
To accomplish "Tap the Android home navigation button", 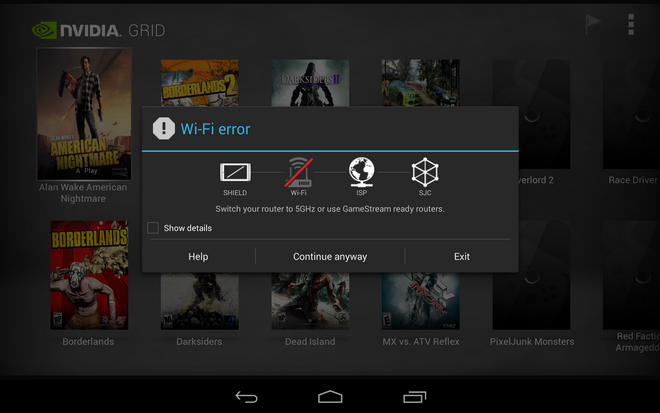I will [x=330, y=397].
